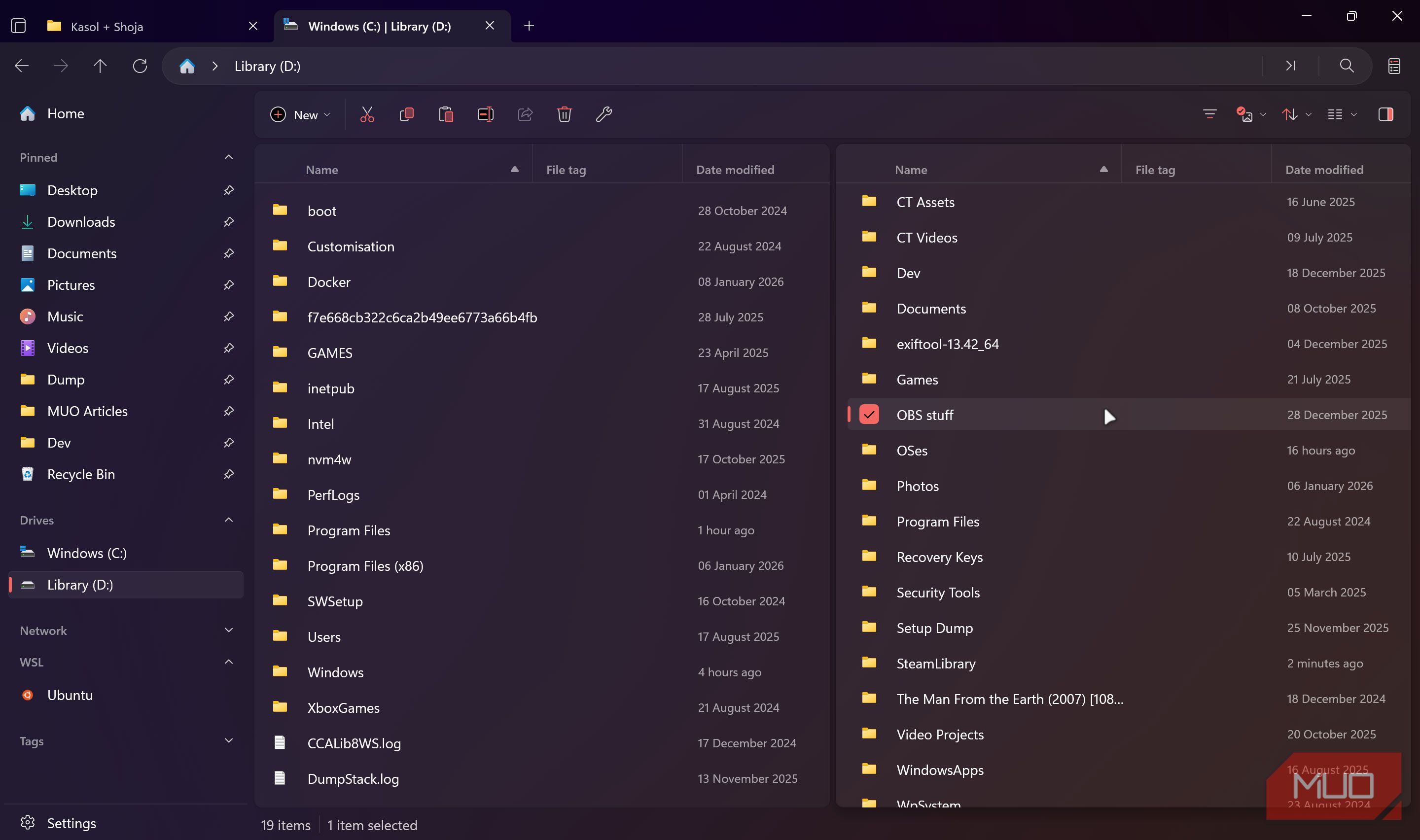1420x840 pixels.
Task: Collapse the Pinned section
Action: point(229,157)
